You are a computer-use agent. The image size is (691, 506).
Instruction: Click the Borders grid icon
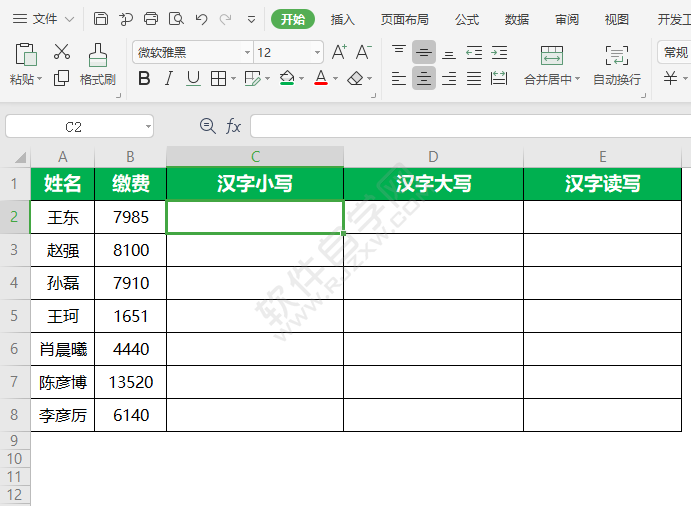point(219,79)
